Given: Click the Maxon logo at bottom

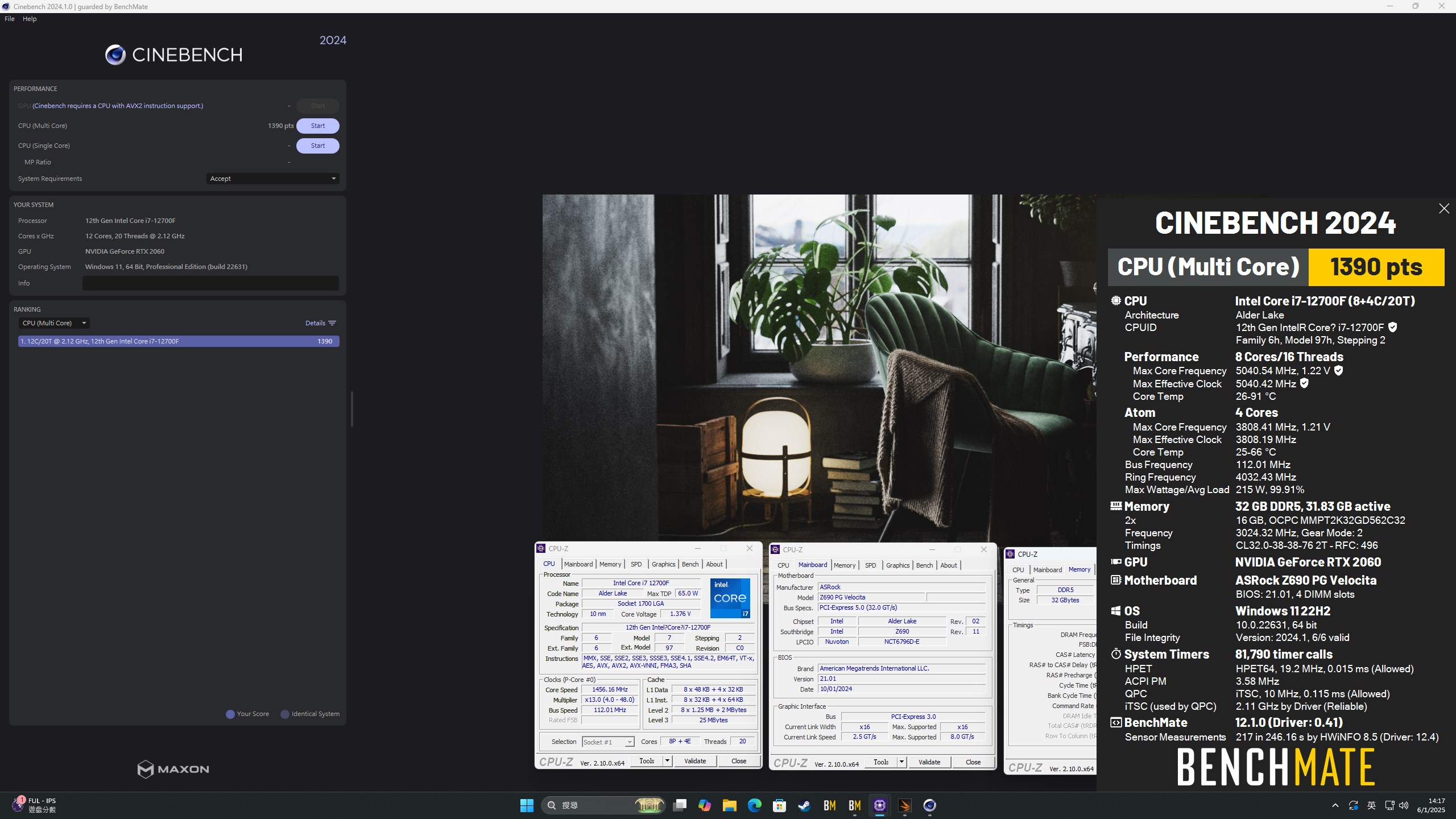Looking at the screenshot, I should point(173,769).
